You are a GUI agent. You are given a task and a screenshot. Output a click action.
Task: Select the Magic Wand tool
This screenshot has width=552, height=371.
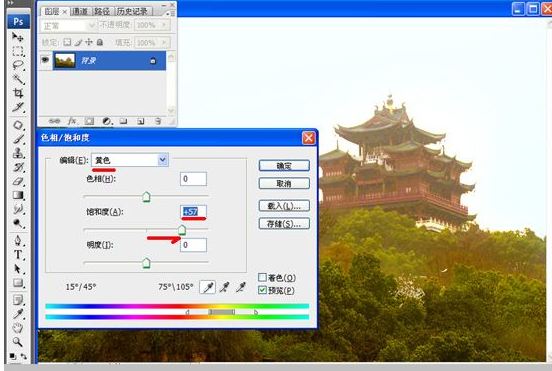point(18,79)
